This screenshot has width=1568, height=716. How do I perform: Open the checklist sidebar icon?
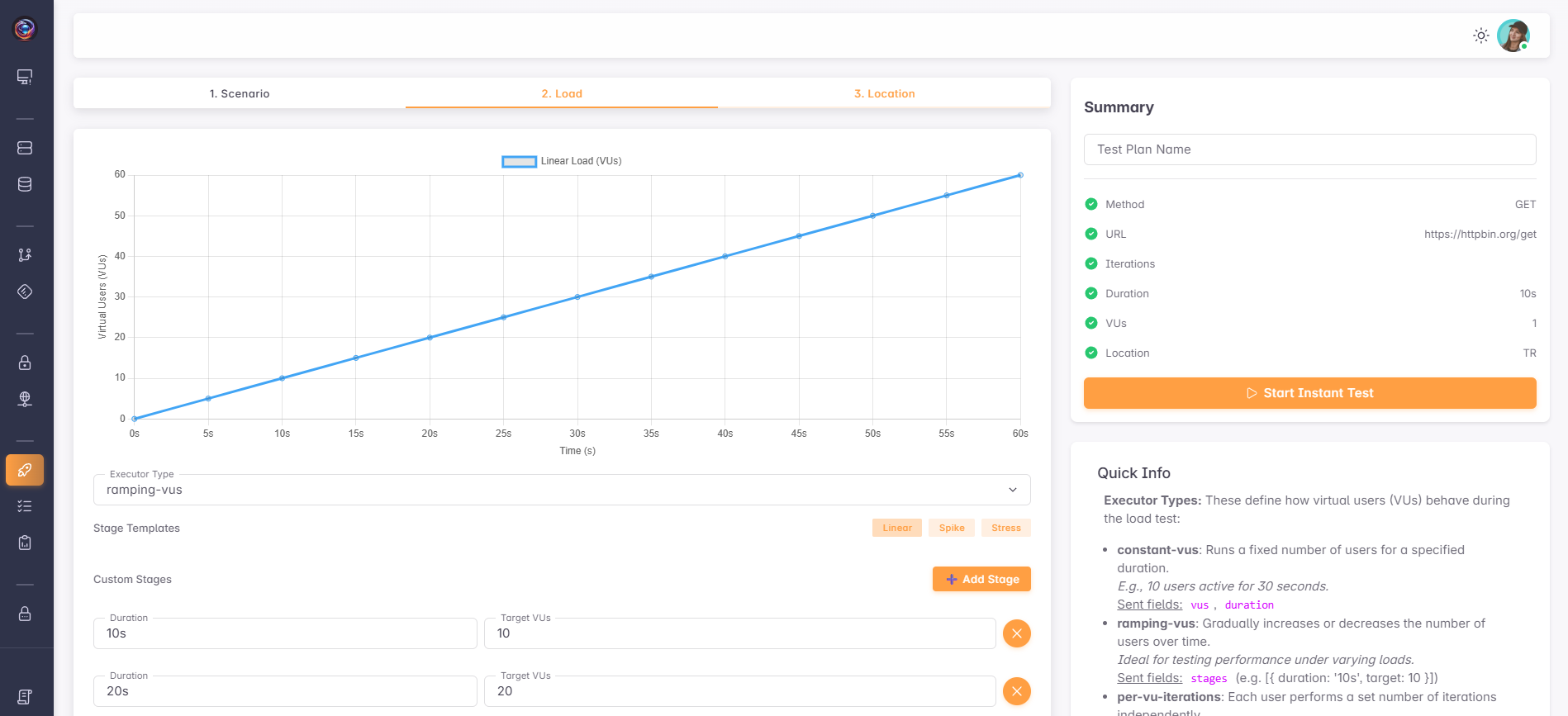tap(25, 506)
